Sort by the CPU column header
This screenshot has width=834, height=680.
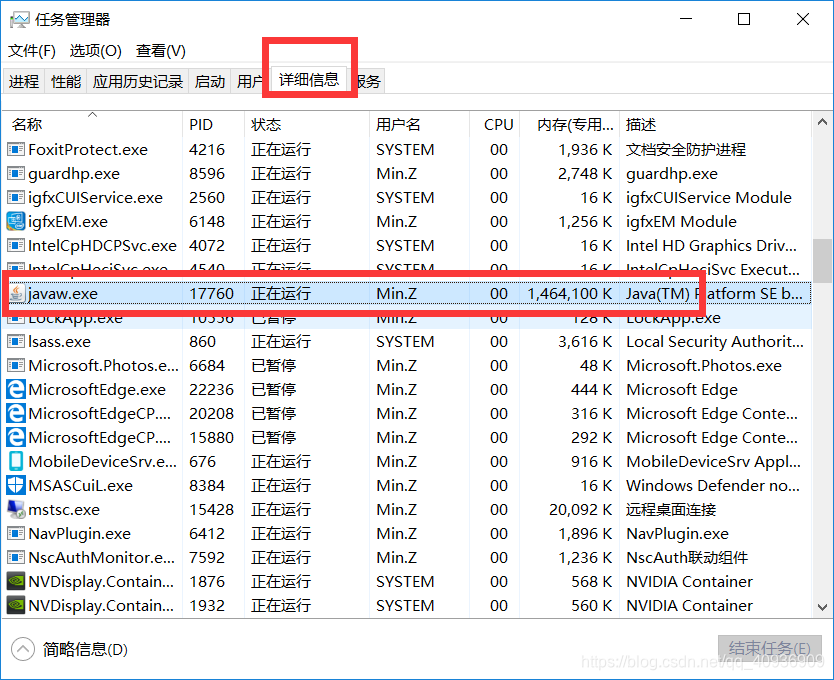(495, 125)
